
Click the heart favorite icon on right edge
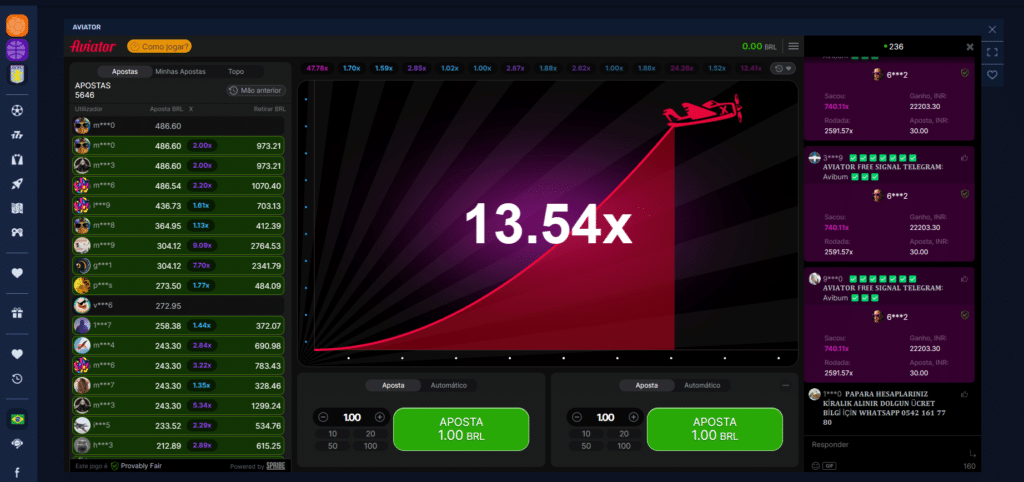pyautogui.click(x=992, y=75)
